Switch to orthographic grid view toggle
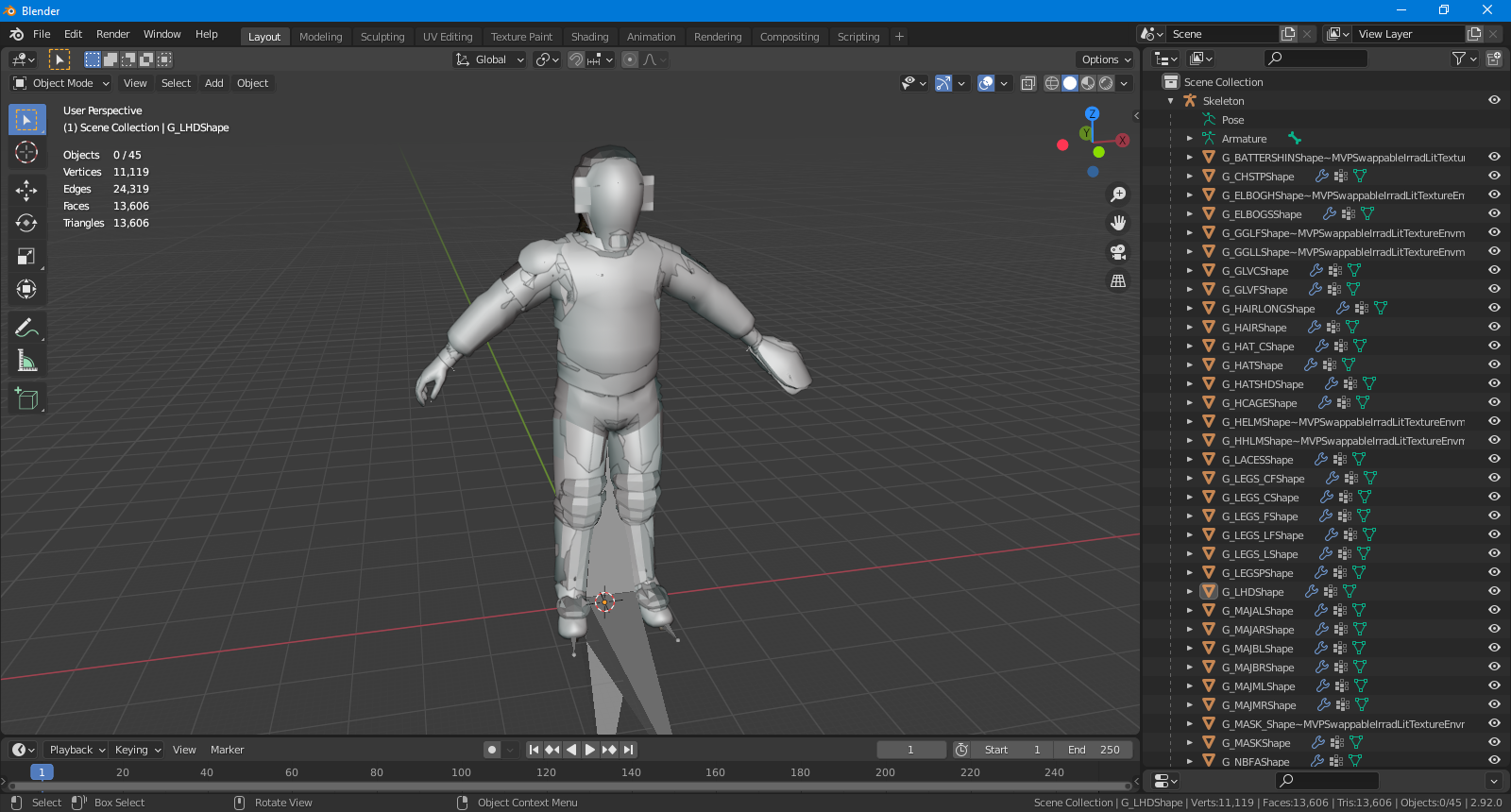 [x=1118, y=281]
